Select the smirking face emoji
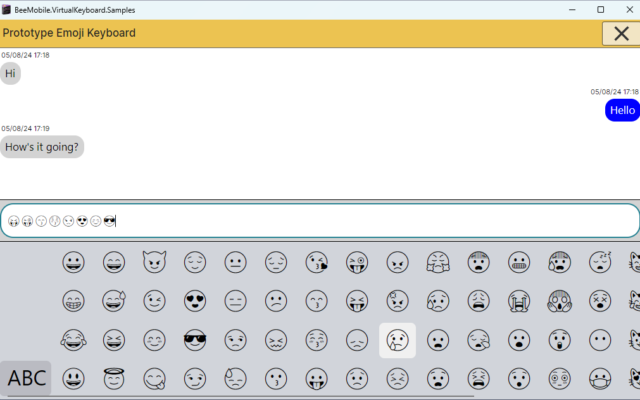Image resolution: width=640 pixels, height=400 pixels. pyautogui.click(x=195, y=378)
